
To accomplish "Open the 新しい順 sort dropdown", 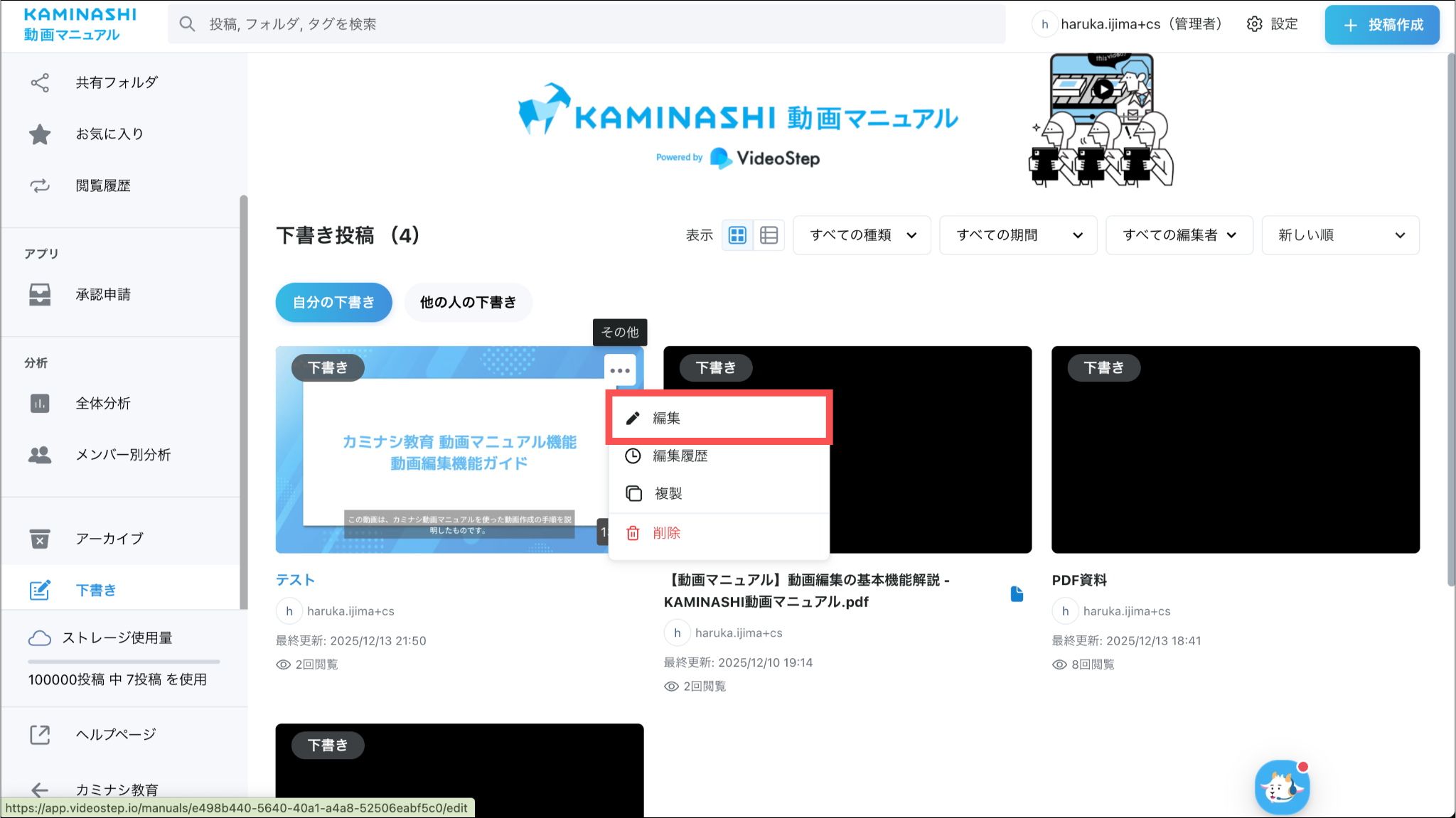I will pyautogui.click(x=1340, y=235).
